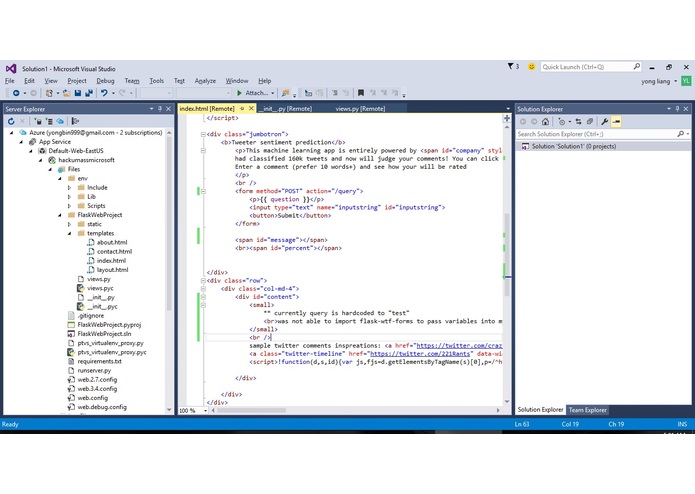Toggle the bookmark icon in the toolbar

(361, 93)
